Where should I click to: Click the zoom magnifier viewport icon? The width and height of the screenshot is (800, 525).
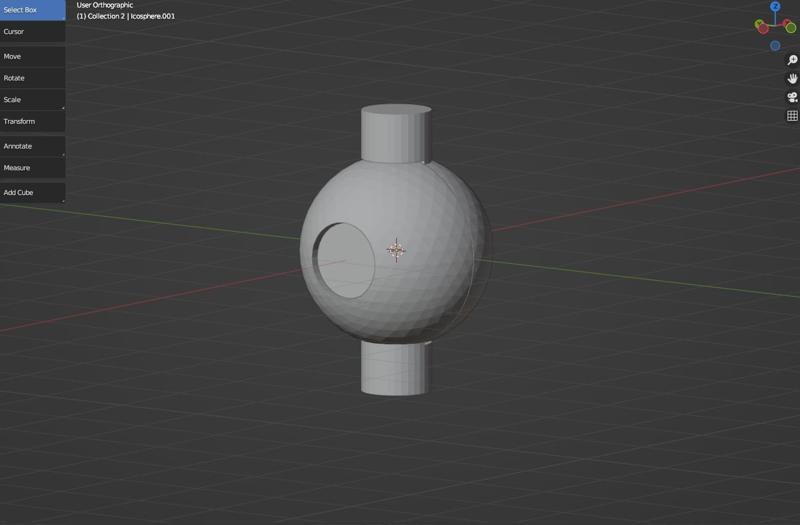click(792, 60)
